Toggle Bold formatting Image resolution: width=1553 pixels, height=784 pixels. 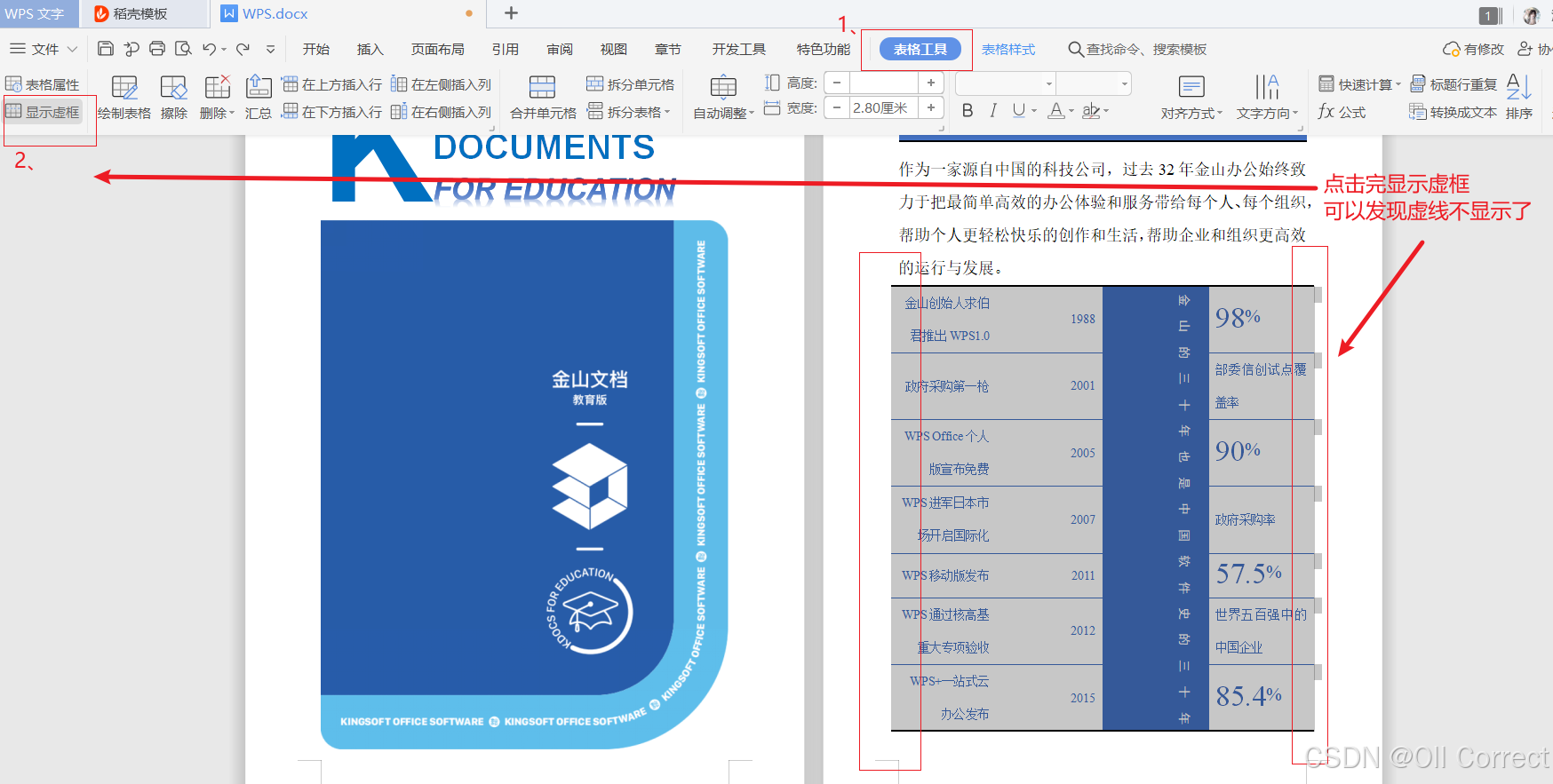[968, 110]
